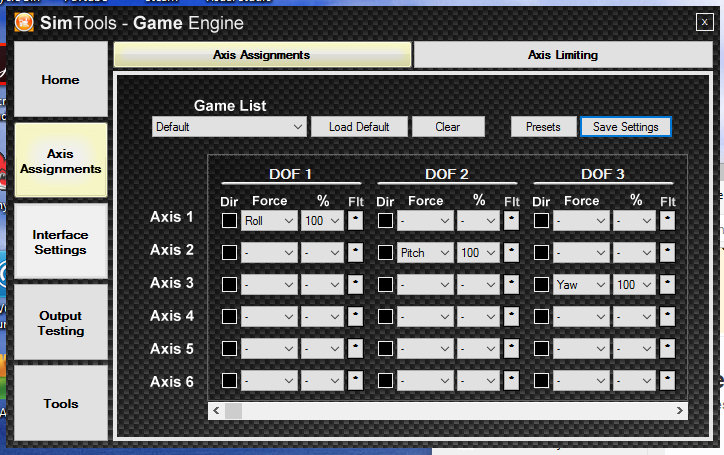Click the scrollbar right arrow
724x455 pixels.
click(x=680, y=411)
